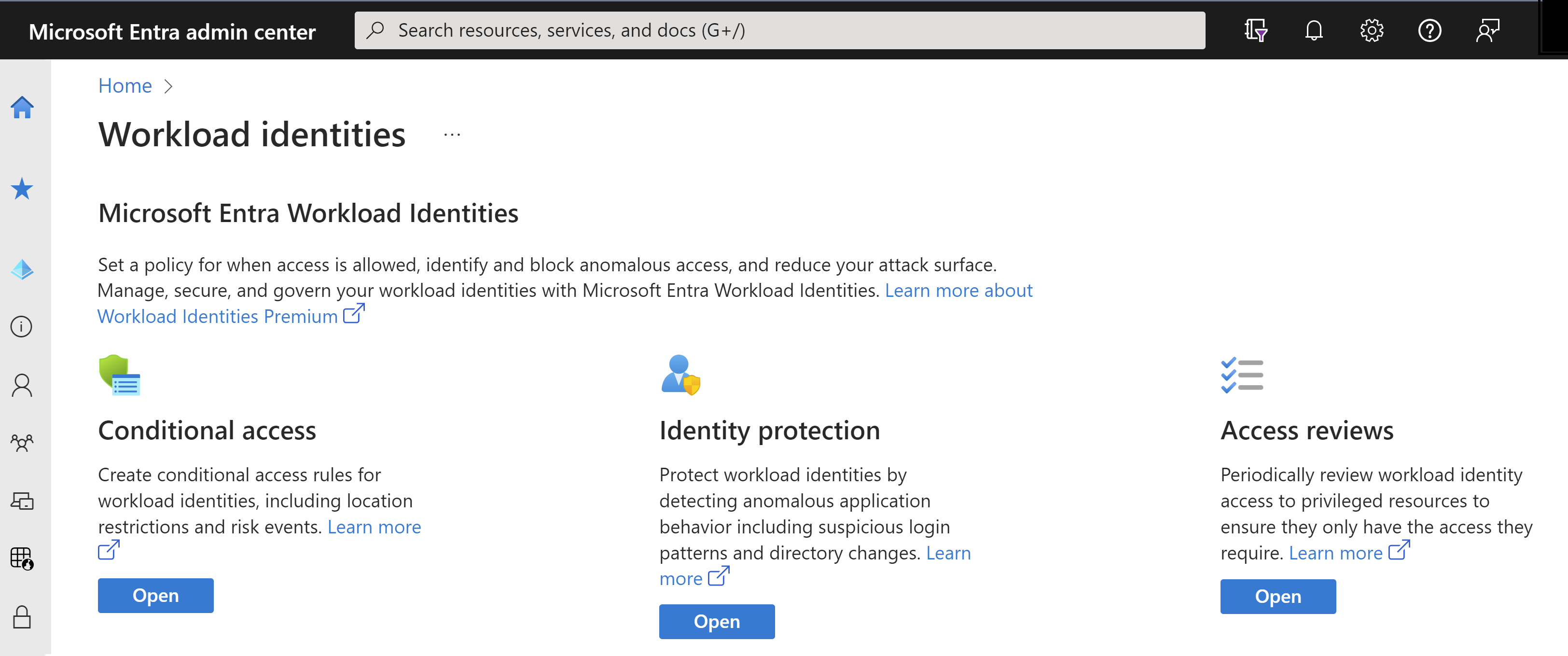
Task: Open notifications bell
Action: point(1314,30)
